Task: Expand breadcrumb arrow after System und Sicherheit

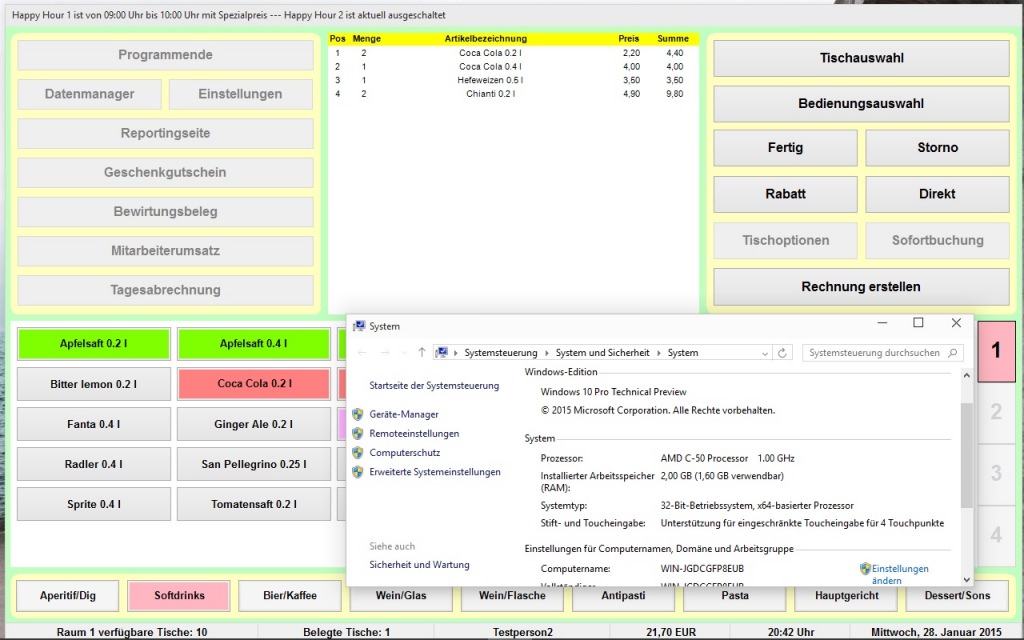Action: point(658,353)
